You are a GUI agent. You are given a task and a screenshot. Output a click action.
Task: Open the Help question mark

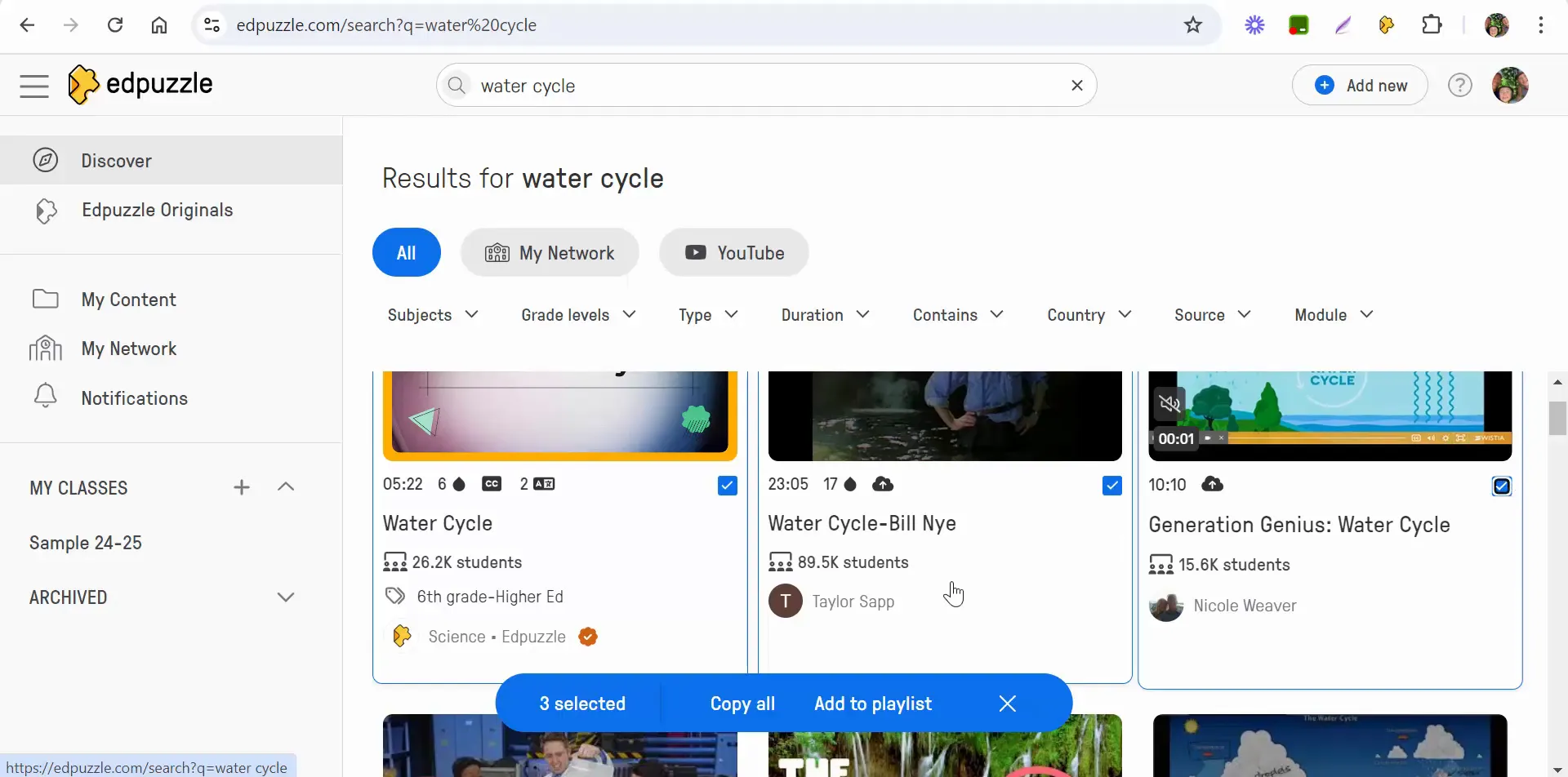pyautogui.click(x=1460, y=85)
